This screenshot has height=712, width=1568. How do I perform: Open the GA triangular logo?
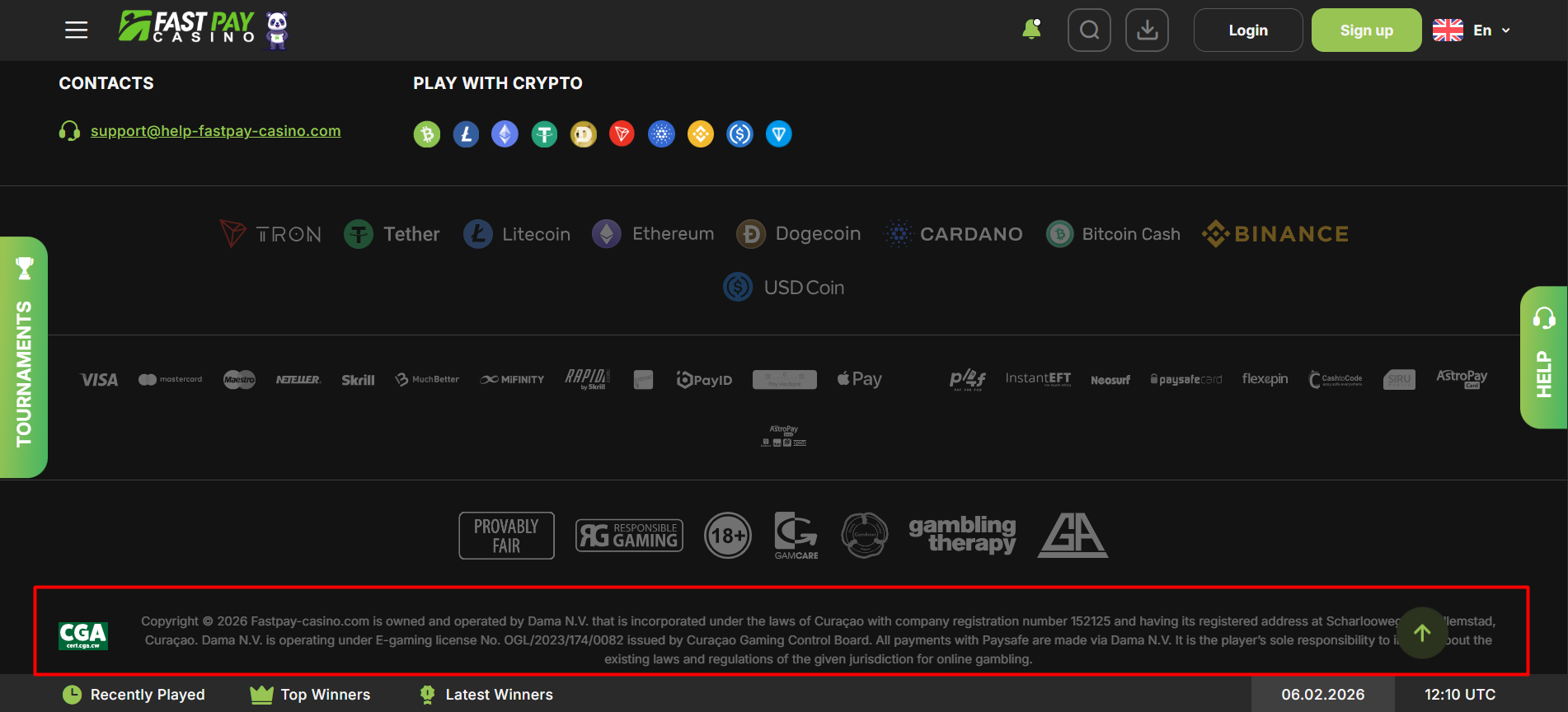click(1073, 536)
